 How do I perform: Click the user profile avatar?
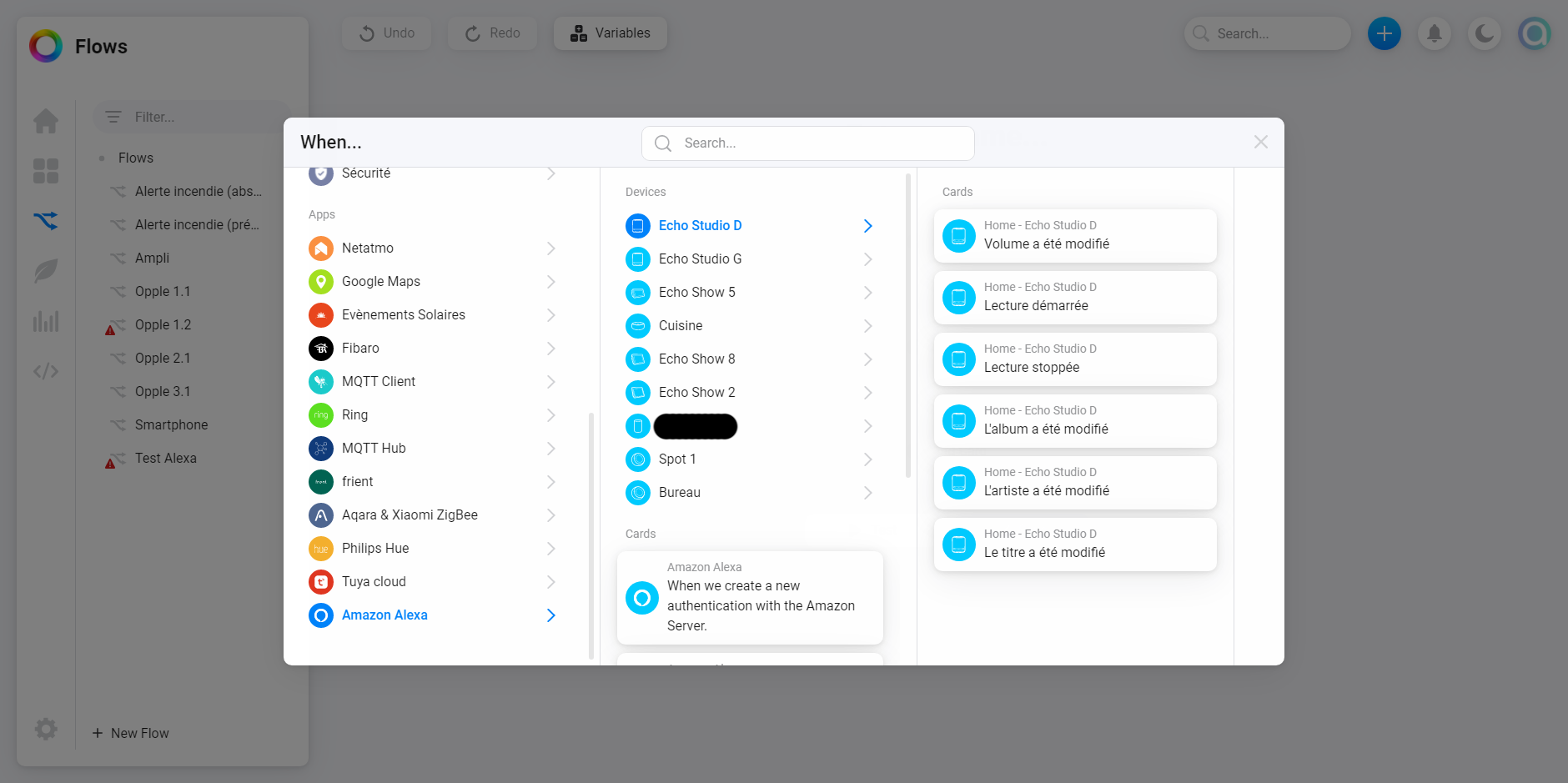click(x=1535, y=33)
